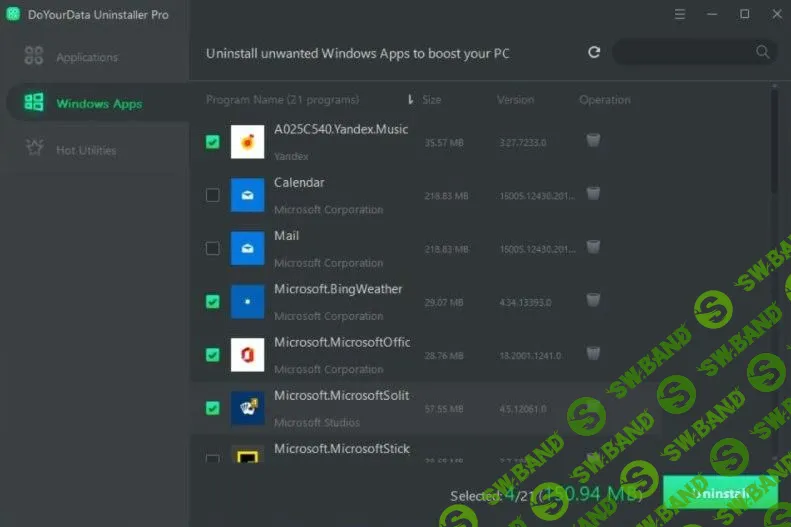Uncheck the Microsoft.MicrosoftOffic checkbox
791x527 pixels.
tap(212, 355)
